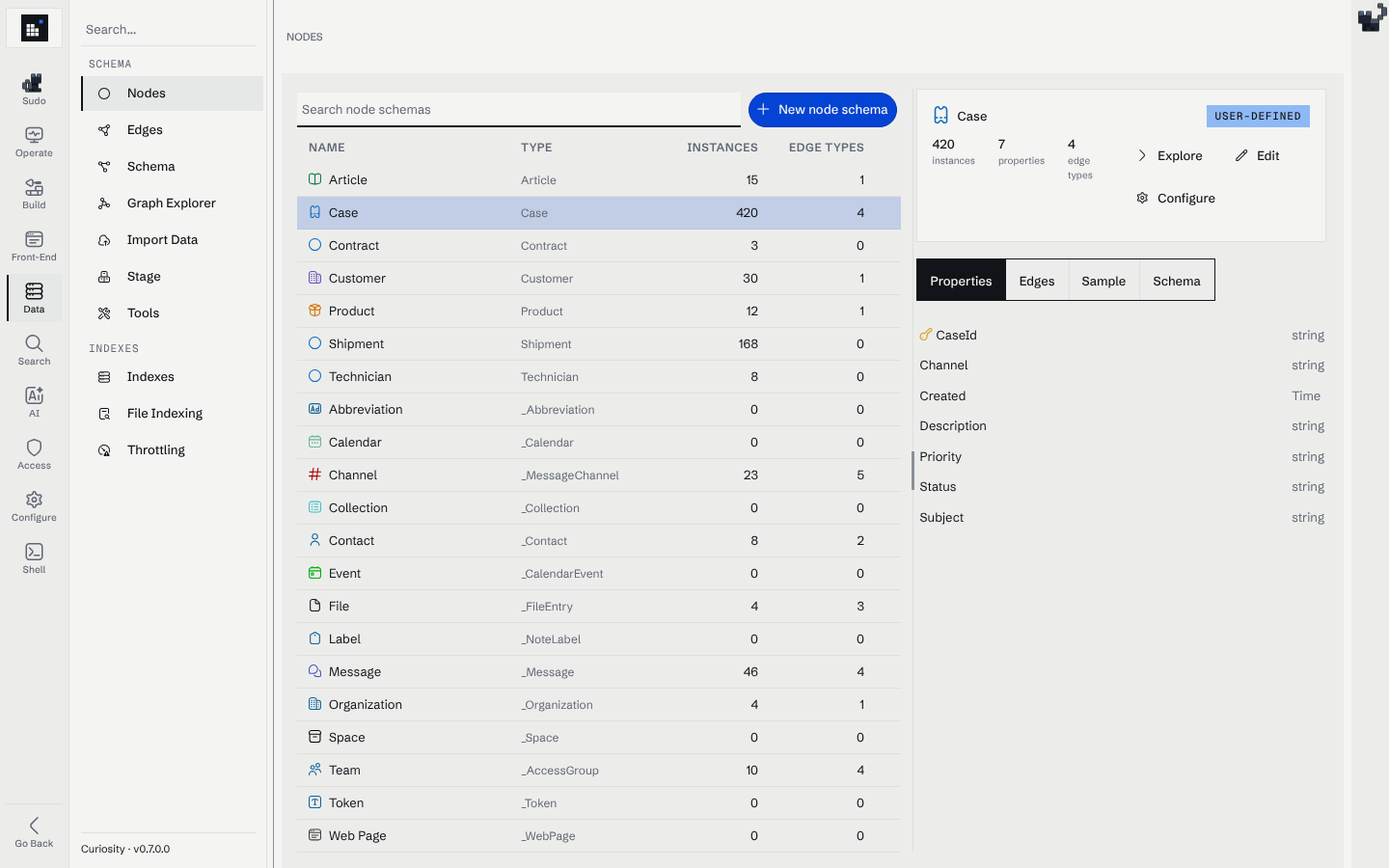Switch to the Edges tab

(x=1037, y=281)
